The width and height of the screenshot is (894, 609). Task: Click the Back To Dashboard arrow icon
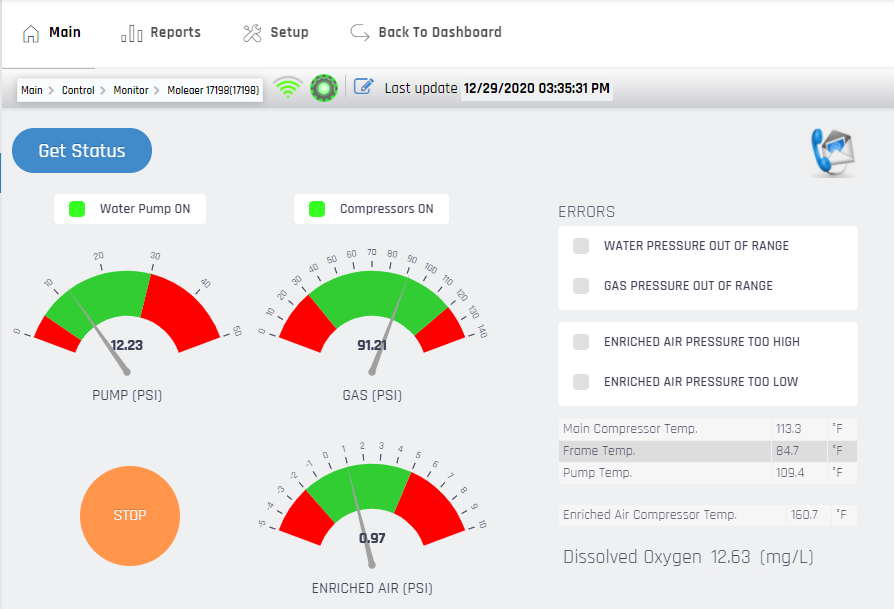pos(358,31)
